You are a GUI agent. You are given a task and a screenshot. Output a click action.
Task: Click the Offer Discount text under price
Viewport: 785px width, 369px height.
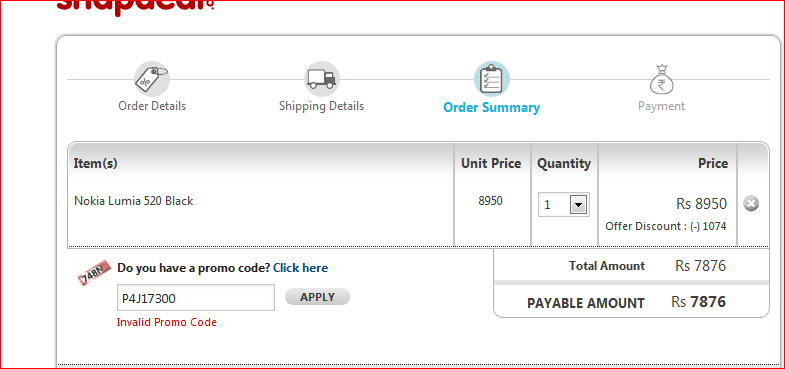[x=665, y=226]
